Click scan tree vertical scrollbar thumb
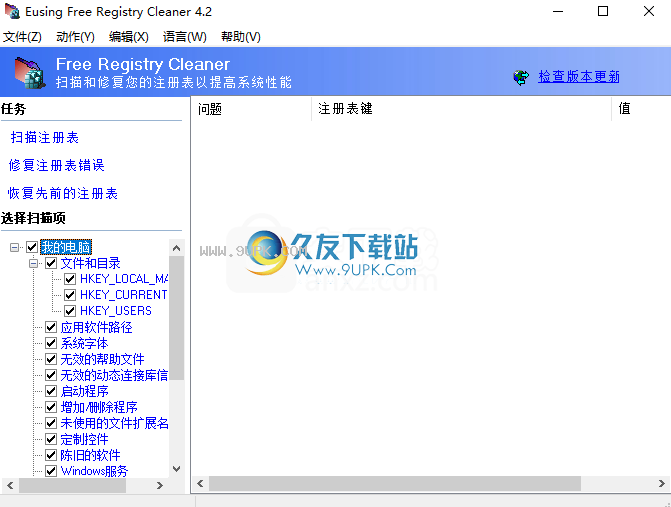The height and width of the screenshot is (507, 671). (176, 318)
